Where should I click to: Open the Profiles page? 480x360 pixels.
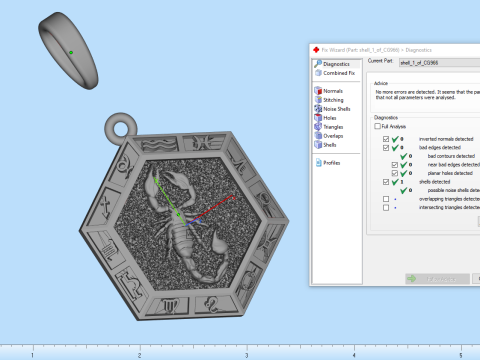(328, 163)
